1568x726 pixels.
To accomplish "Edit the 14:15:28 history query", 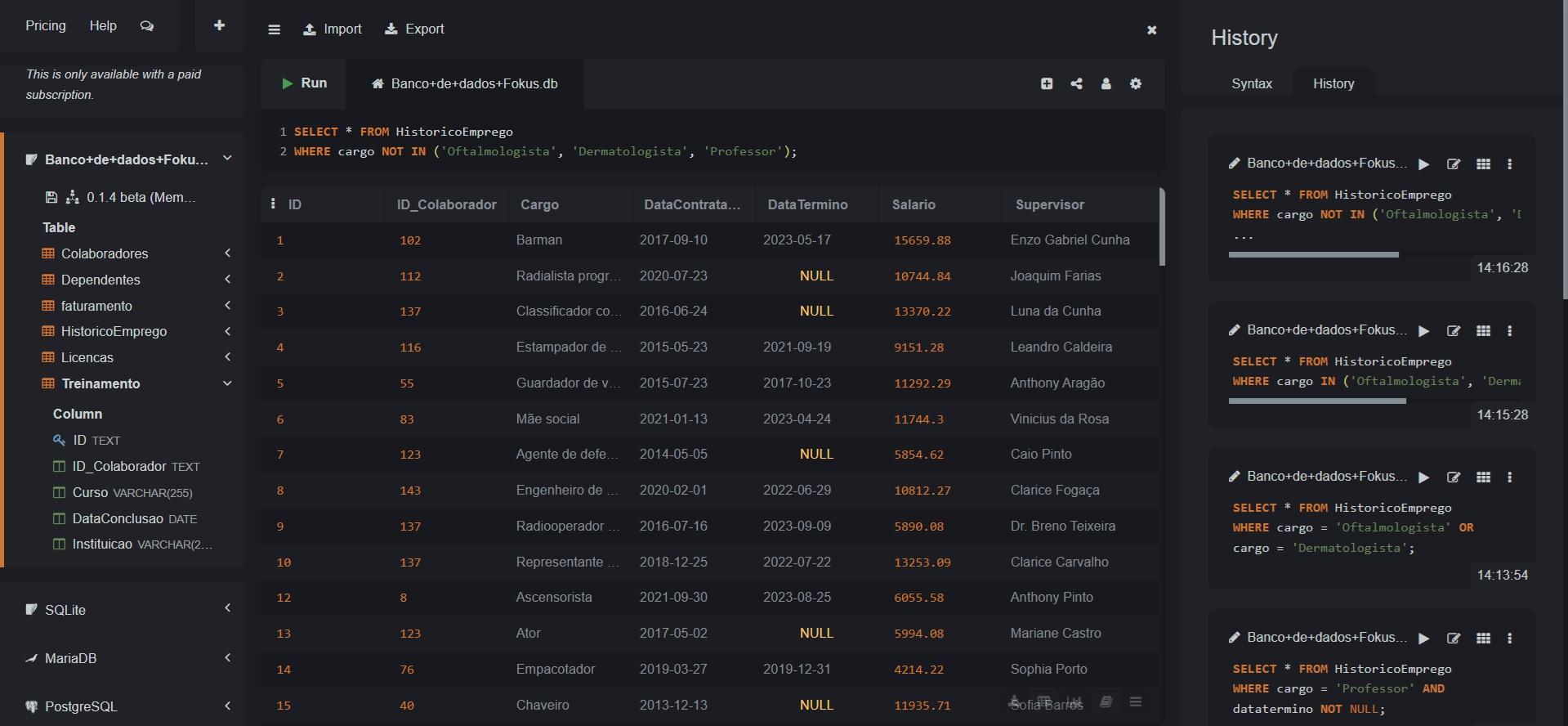I will pos(1454,331).
